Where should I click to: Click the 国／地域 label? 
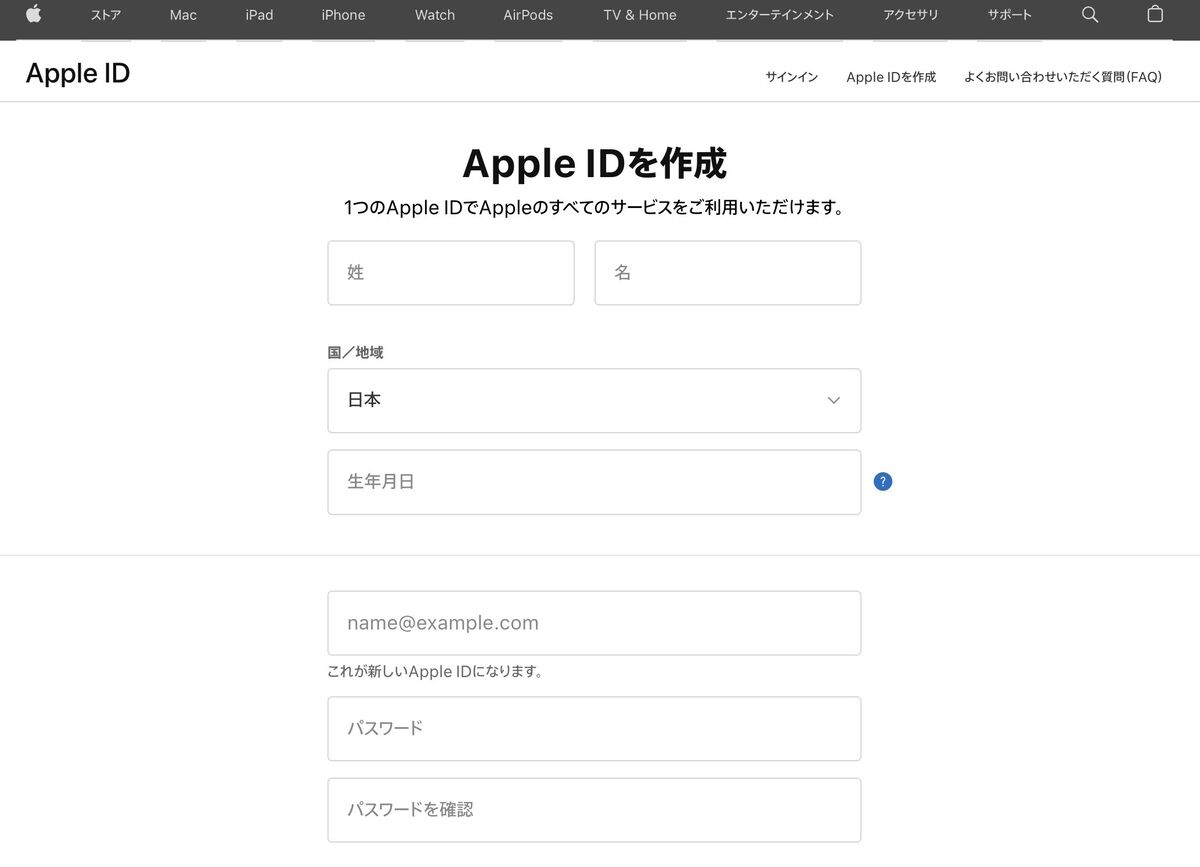click(x=355, y=352)
